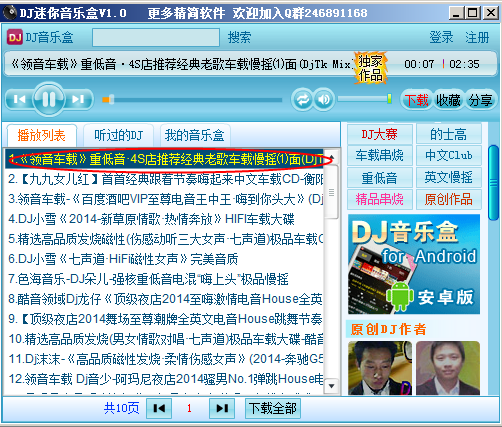Viewport: 502px width, 427px height.
Task: Select track 5 精选高品质发烧磁性
Action: pos(164,239)
